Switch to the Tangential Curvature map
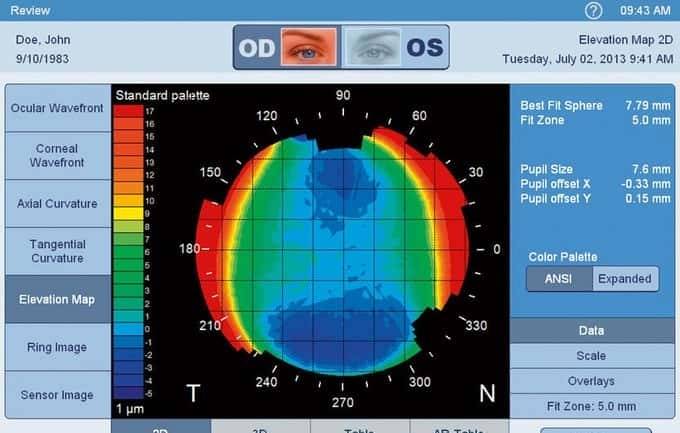Viewport: 680px width, 433px height. pyautogui.click(x=58, y=251)
